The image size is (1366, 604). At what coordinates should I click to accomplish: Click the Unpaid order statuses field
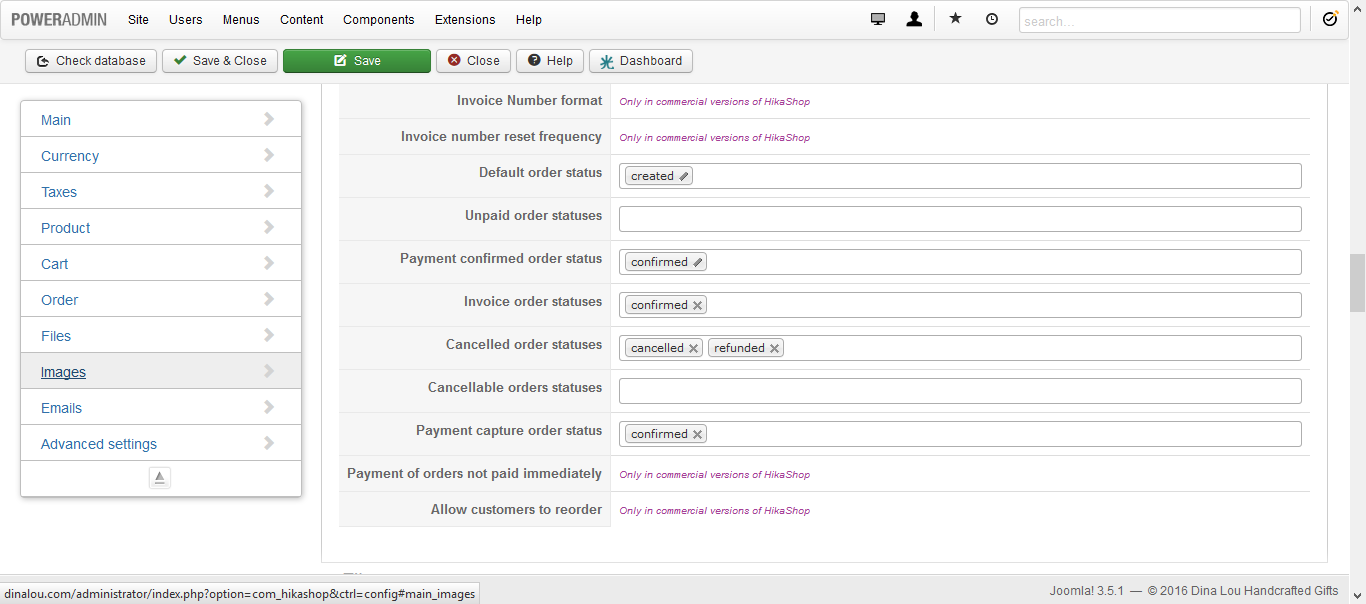tap(960, 219)
